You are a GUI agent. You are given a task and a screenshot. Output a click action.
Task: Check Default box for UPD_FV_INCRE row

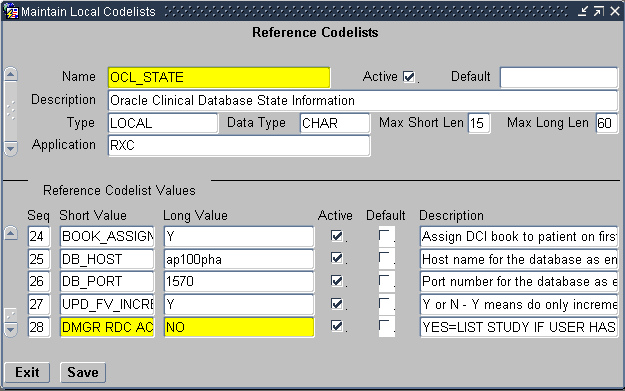(385, 304)
